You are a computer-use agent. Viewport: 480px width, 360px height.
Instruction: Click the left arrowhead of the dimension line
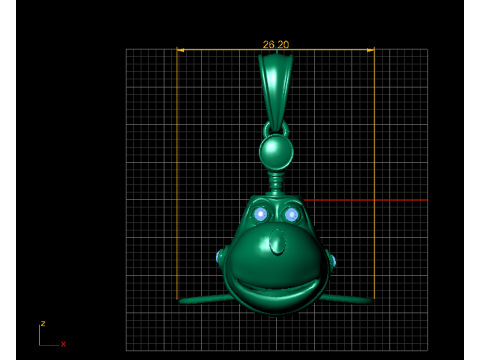(180, 50)
